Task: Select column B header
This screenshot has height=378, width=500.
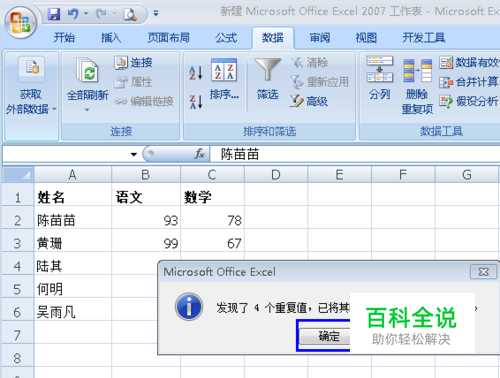Action: (146, 175)
